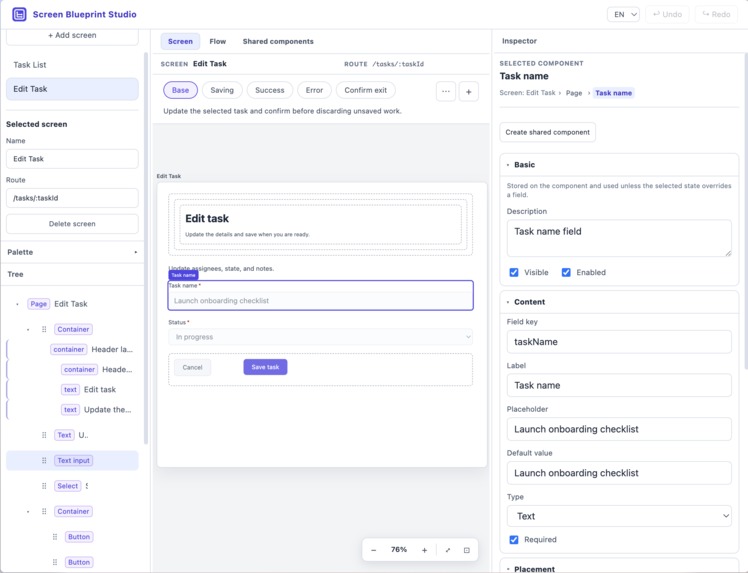Select the text Edit task tree row

pos(72,390)
